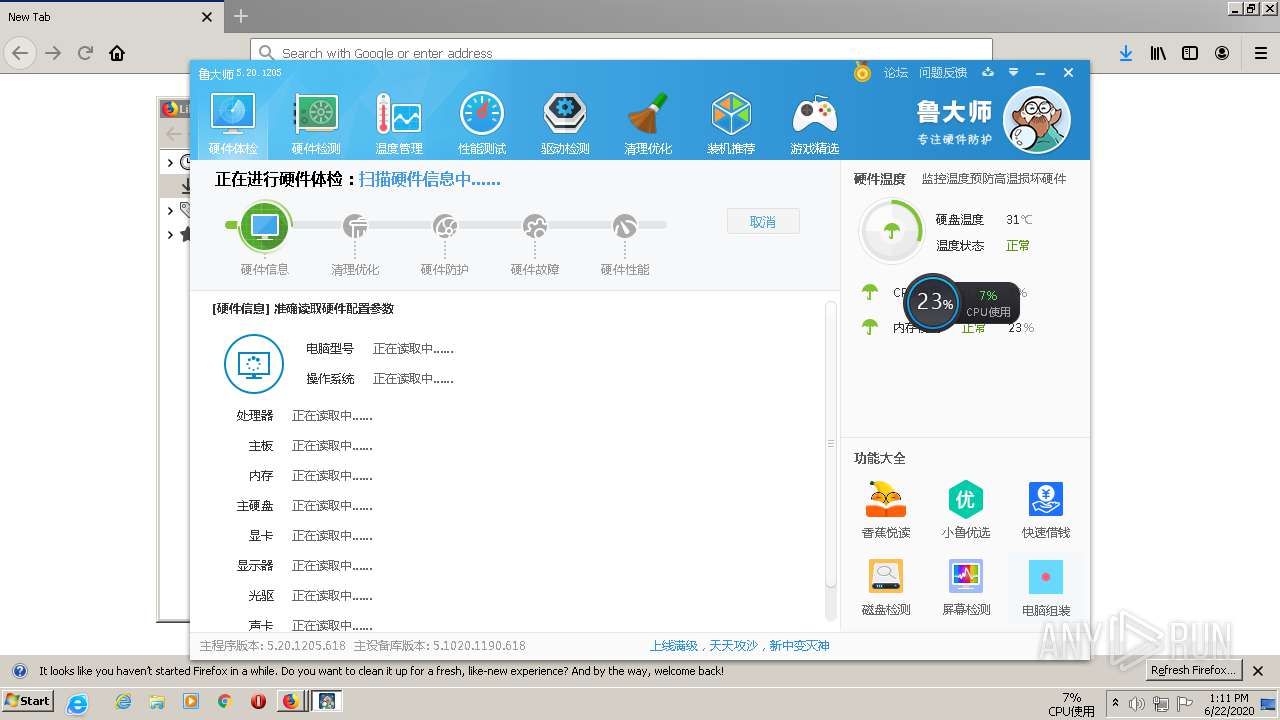This screenshot has width=1280, height=720.
Task: Click the disk temperature umbrella gauge
Action: [891, 232]
